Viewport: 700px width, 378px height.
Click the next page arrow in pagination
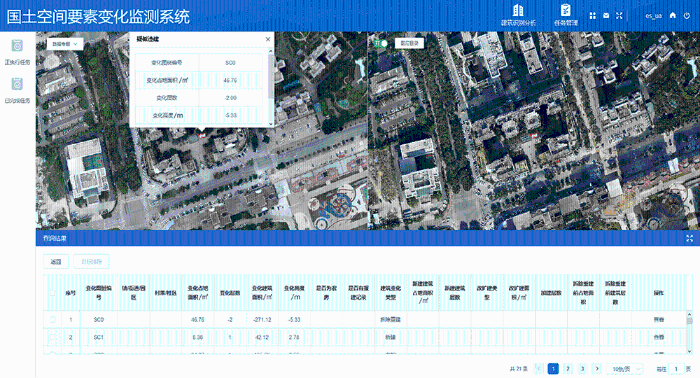coord(597,369)
